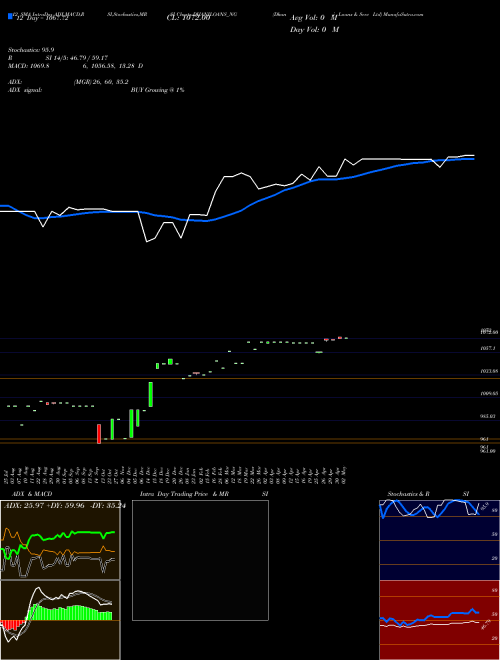Click the 'ADX: 25.97 +DY: 59.96' header
This screenshot has width=500, height=660.
[44, 506]
